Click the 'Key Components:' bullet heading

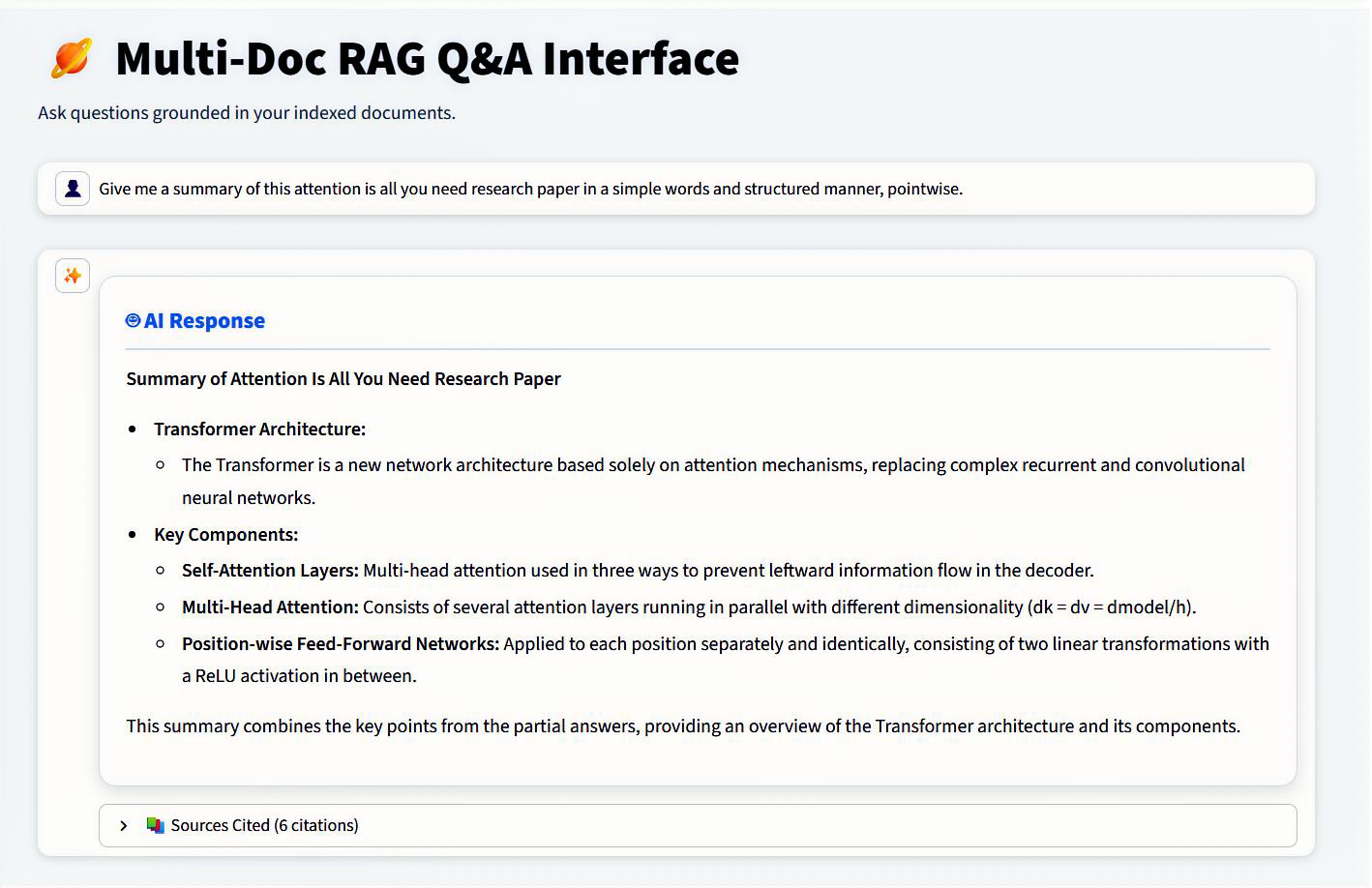[225, 535]
